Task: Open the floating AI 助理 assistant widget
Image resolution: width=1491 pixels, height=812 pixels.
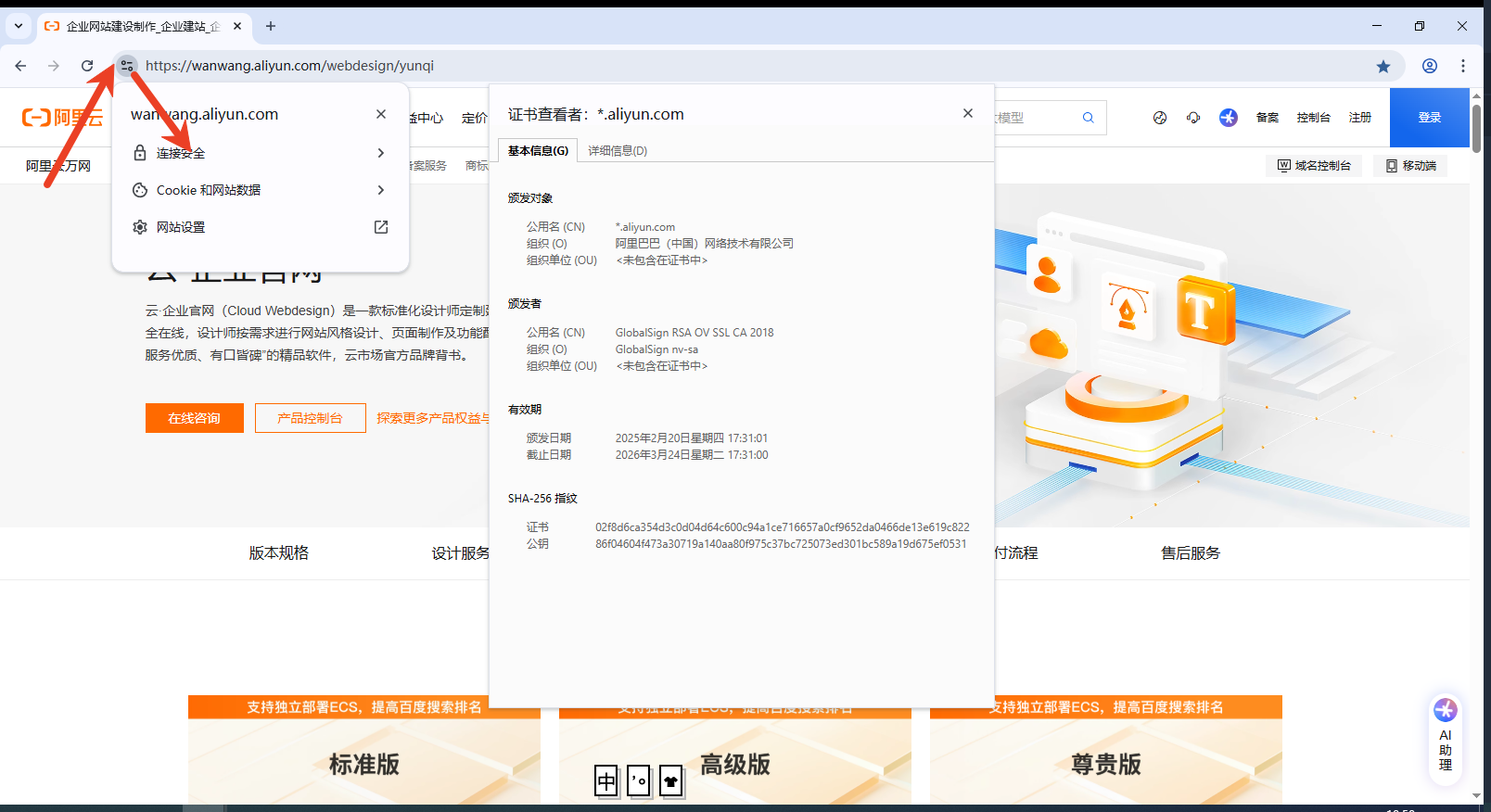Action: click(x=1446, y=739)
